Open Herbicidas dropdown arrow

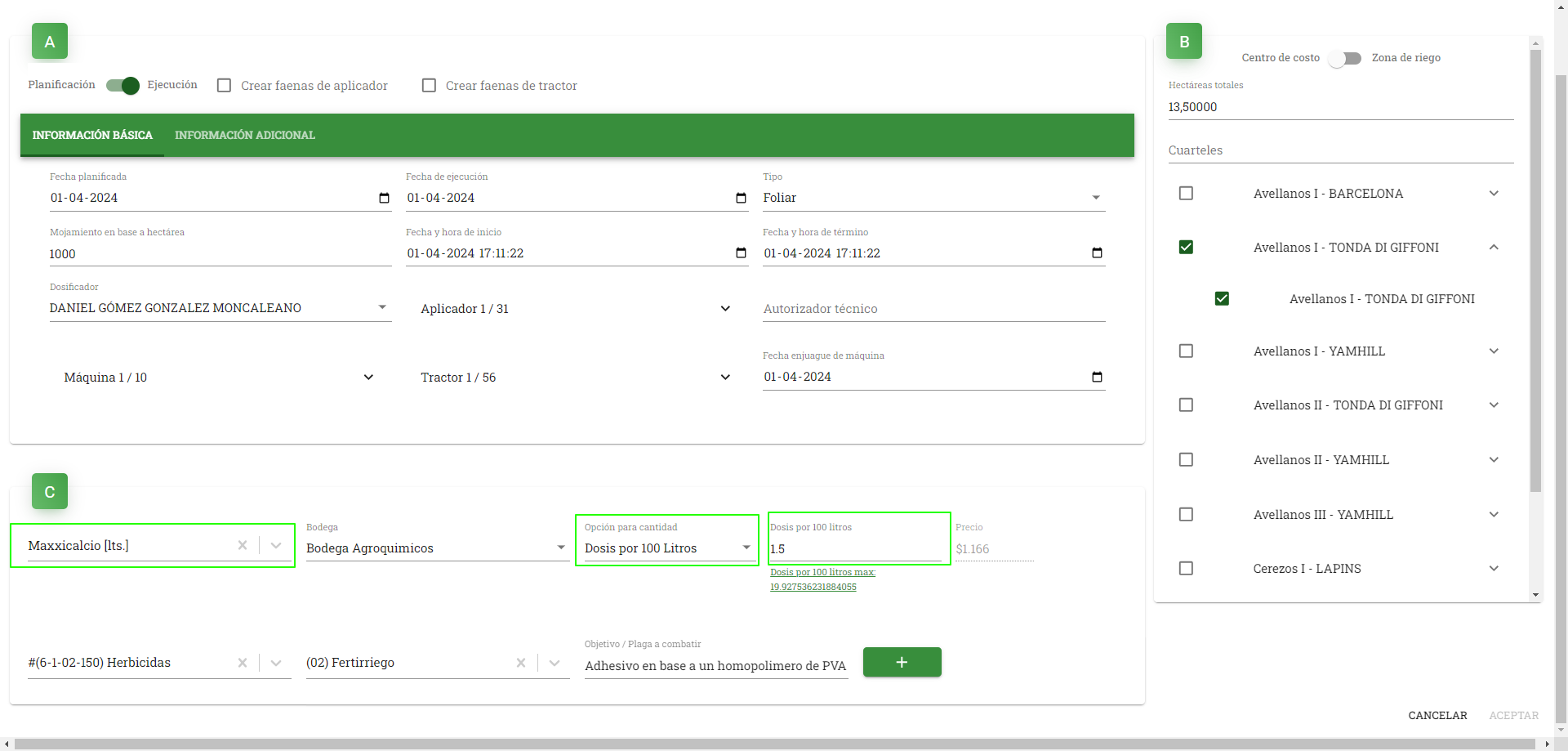pos(276,663)
